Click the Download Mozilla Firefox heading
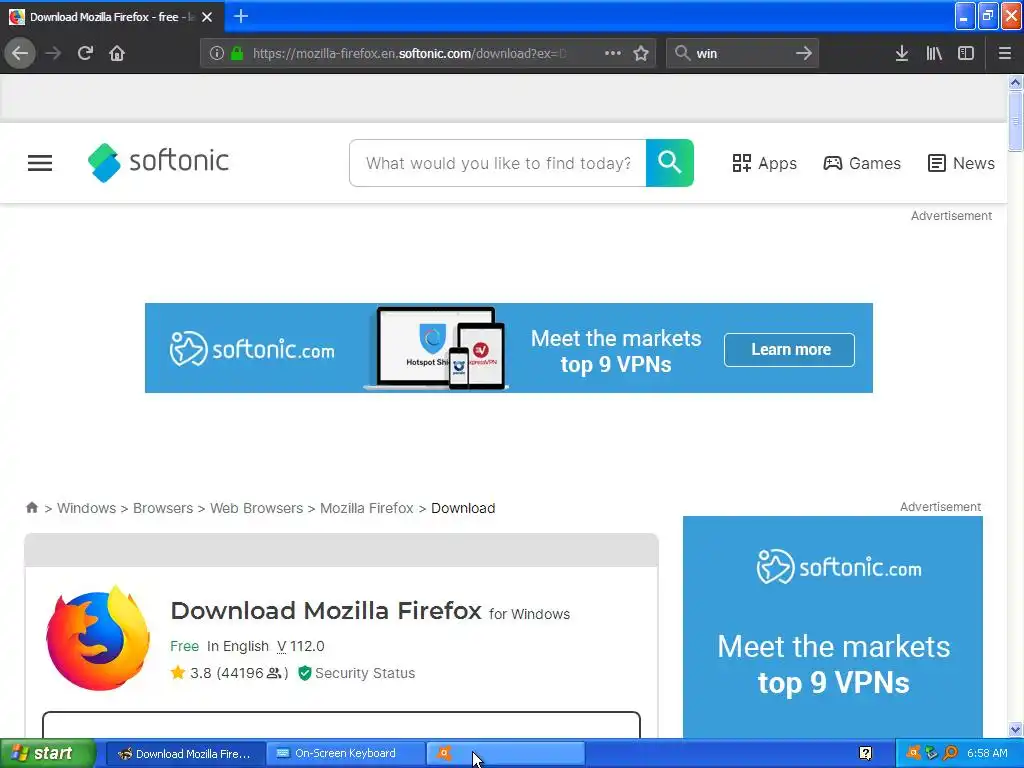Viewport: 1024px width, 768px height. tap(326, 611)
